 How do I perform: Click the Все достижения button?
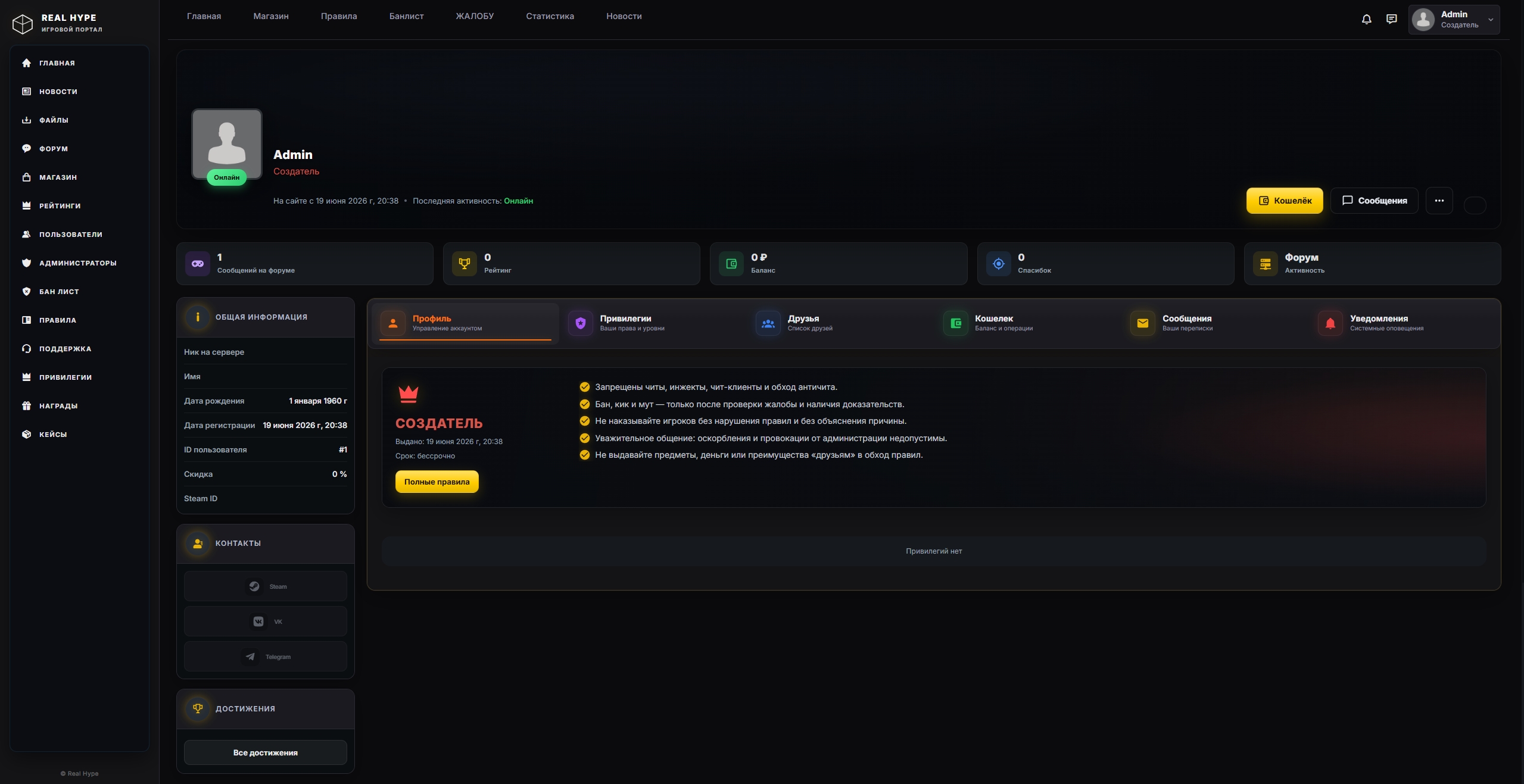point(266,752)
